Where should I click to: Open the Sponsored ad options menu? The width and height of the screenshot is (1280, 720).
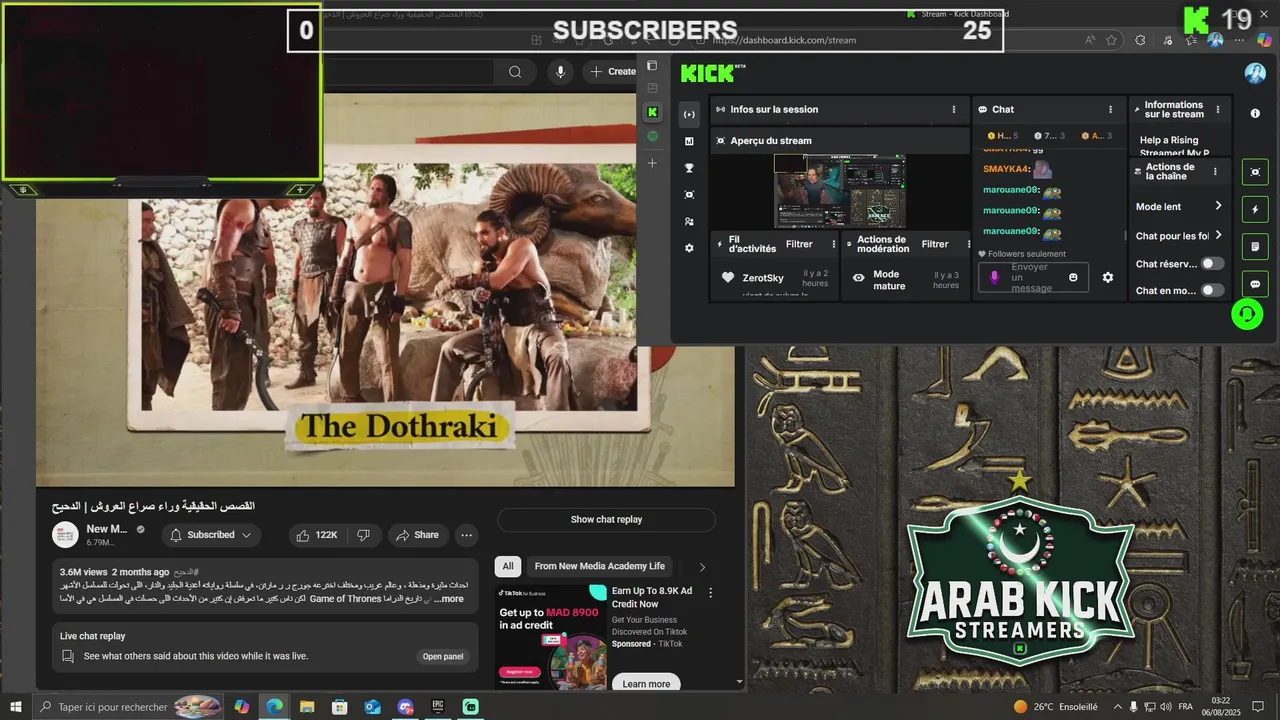point(711,593)
